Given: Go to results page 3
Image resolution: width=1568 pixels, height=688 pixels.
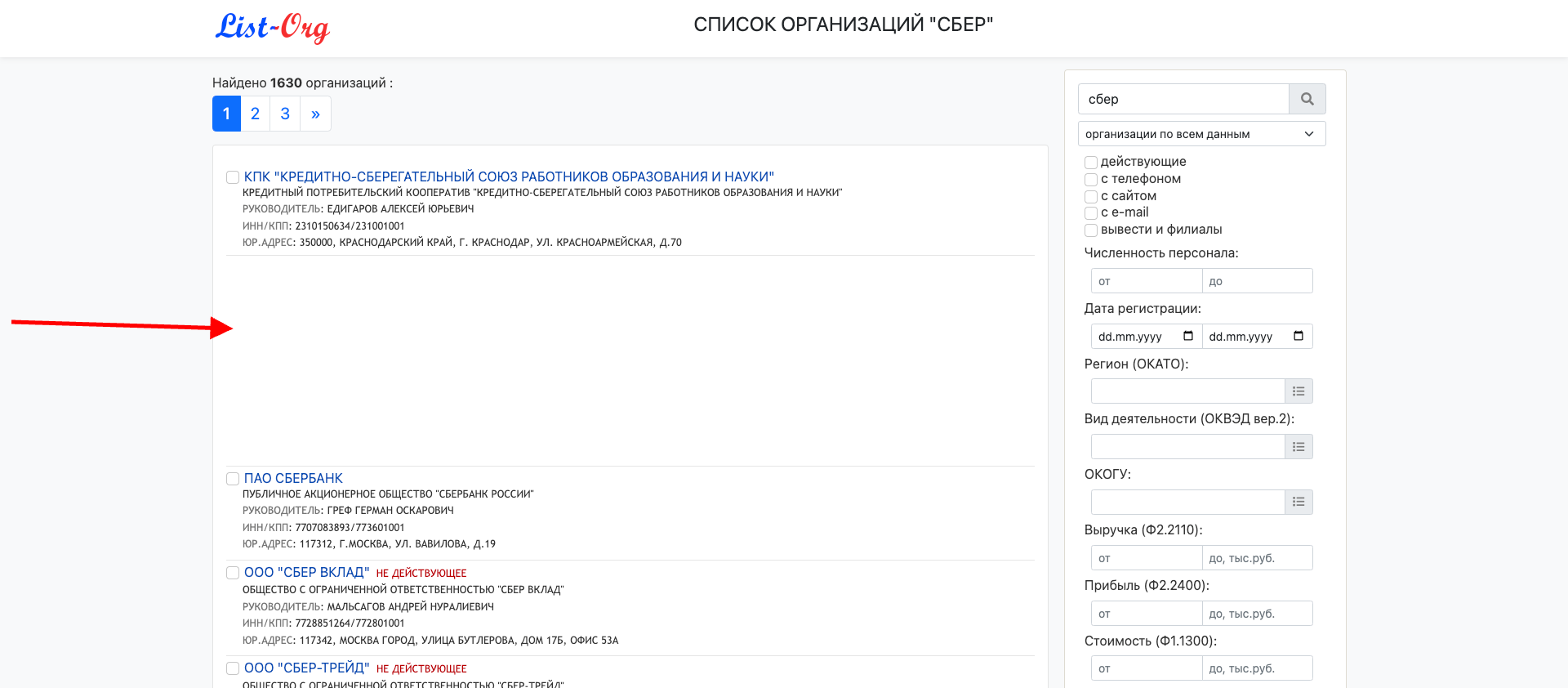Looking at the screenshot, I should tap(285, 114).
